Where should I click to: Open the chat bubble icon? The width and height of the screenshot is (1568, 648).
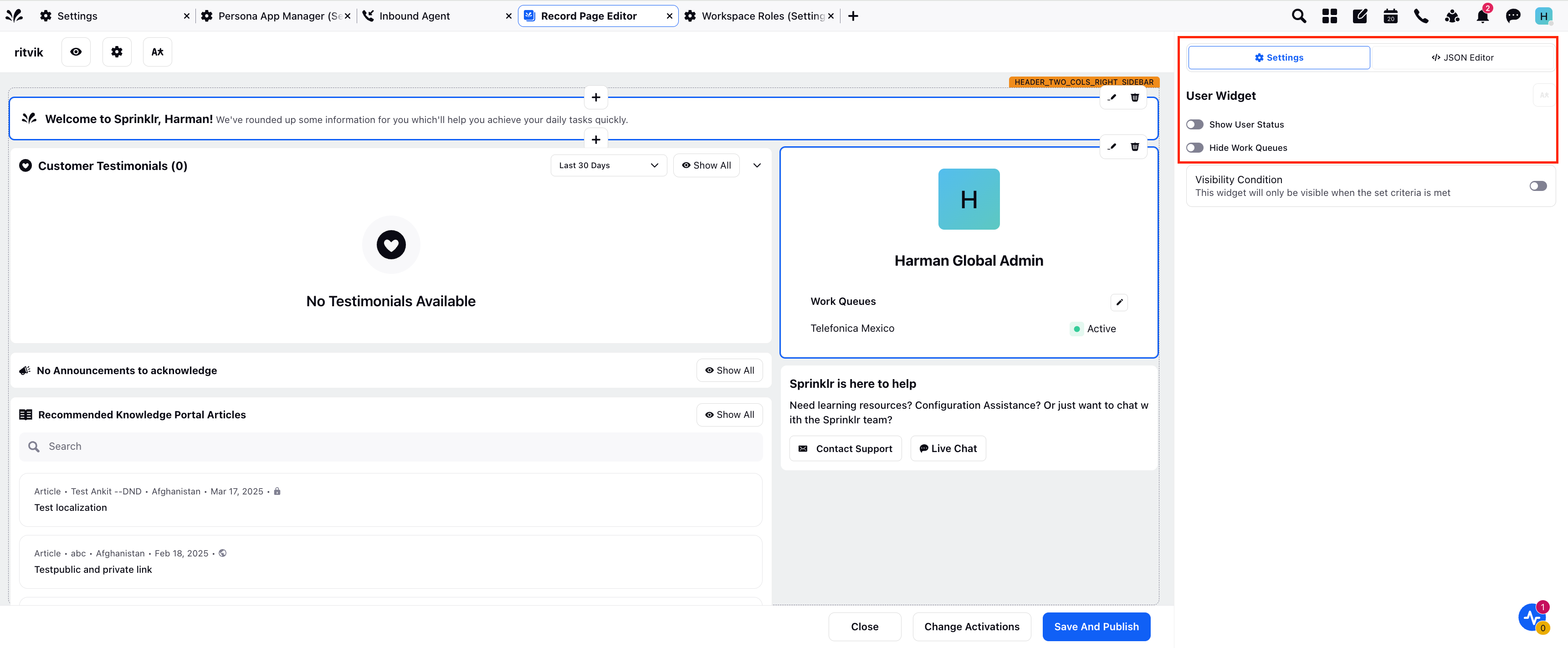[1513, 16]
